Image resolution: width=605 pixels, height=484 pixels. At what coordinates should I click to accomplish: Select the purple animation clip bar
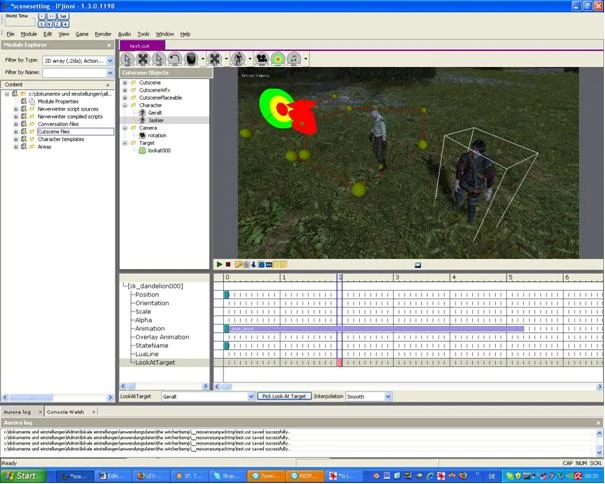point(377,328)
